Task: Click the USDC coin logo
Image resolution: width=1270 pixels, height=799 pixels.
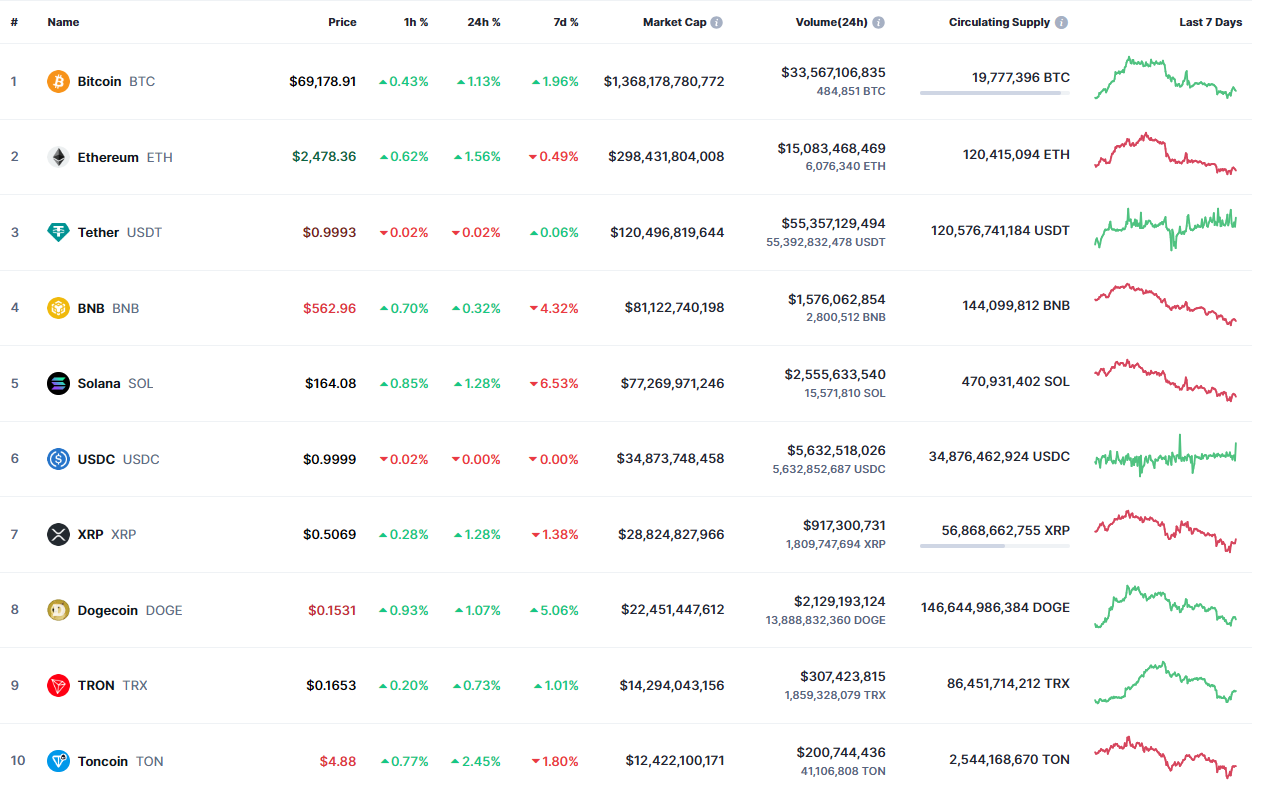Action: click(x=59, y=459)
